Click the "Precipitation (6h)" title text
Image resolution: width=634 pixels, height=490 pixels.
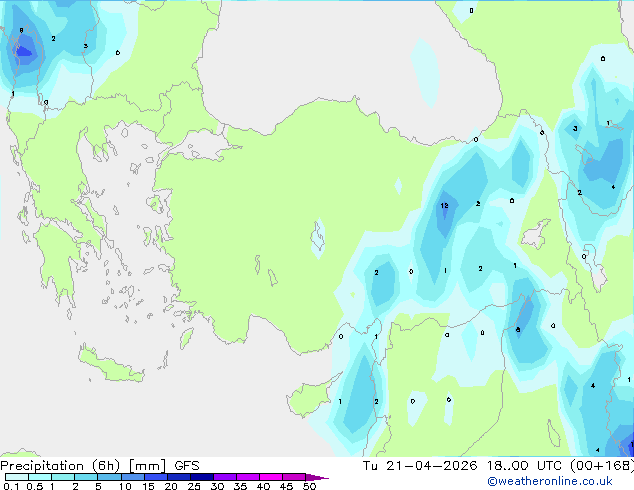[x=60, y=466]
